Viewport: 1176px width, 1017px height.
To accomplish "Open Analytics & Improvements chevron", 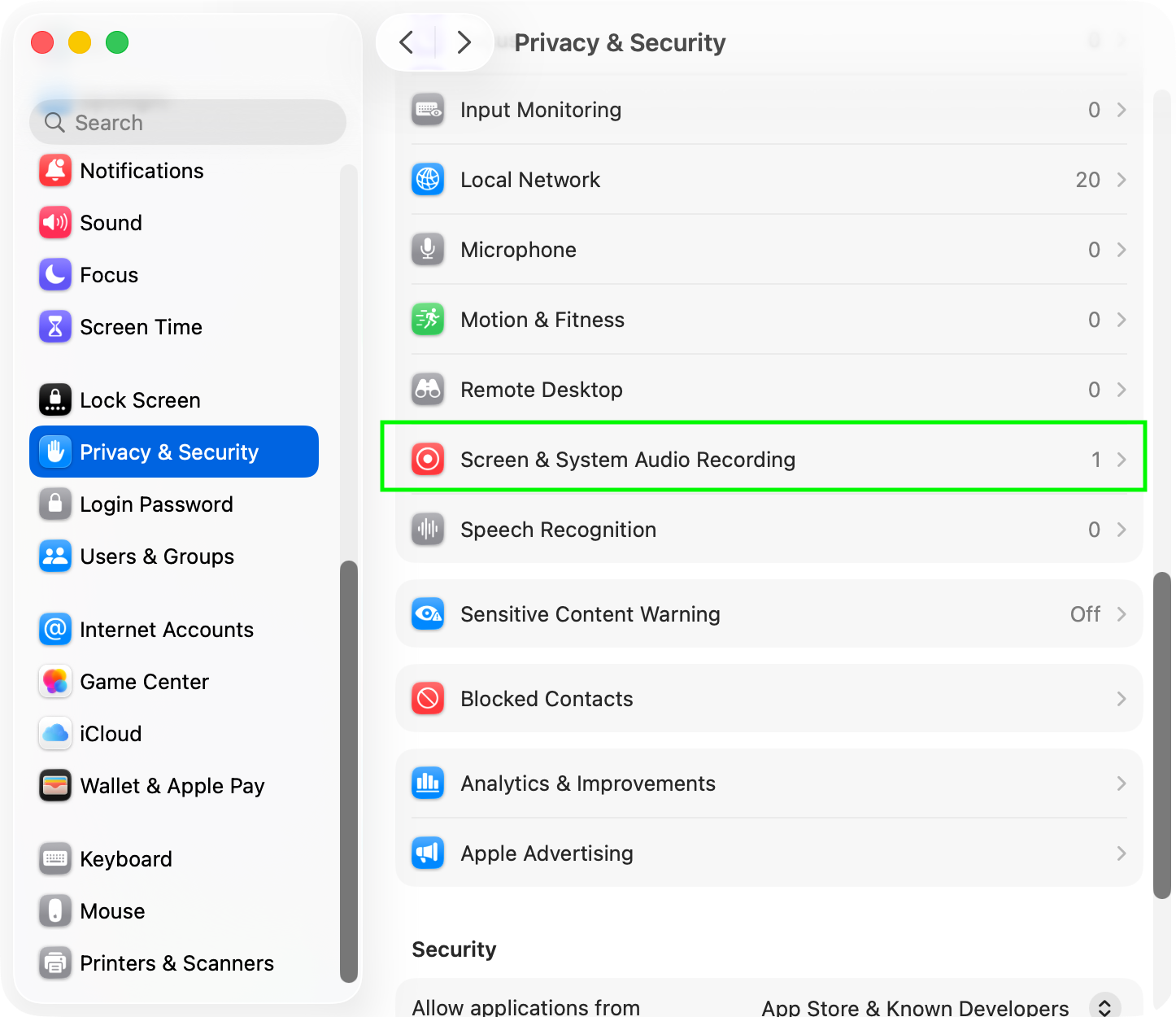I will 1122,783.
